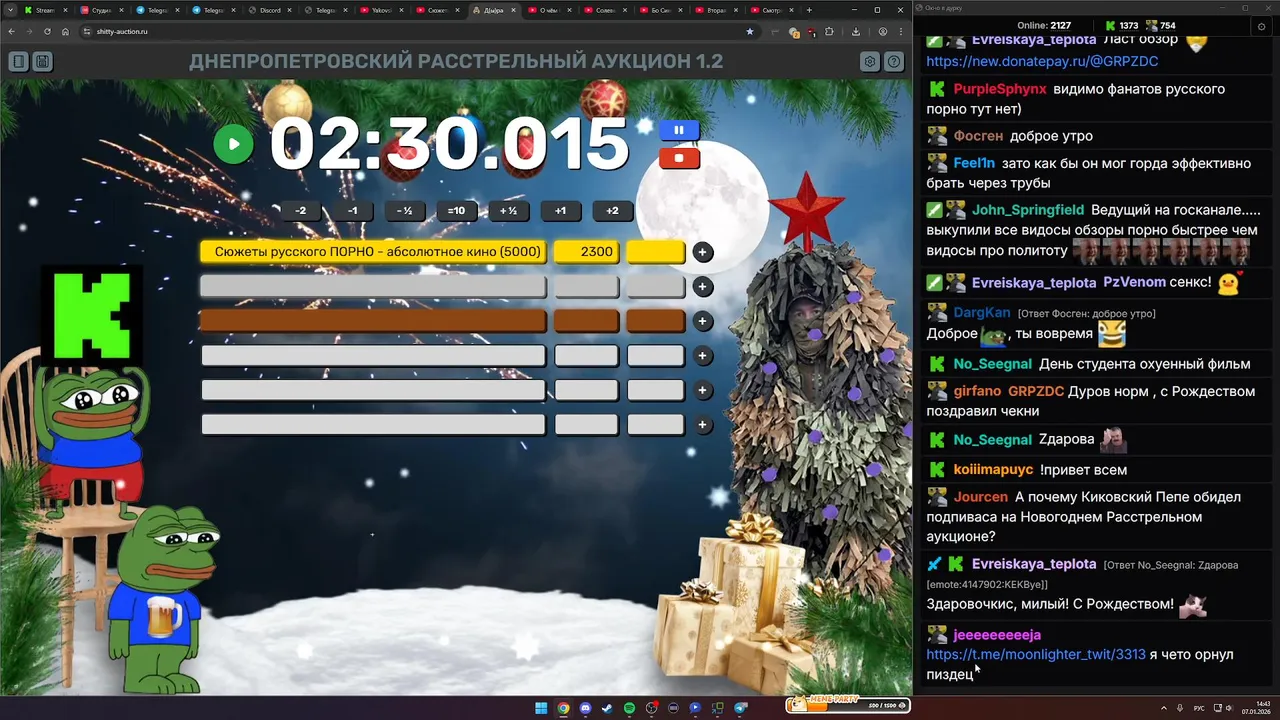The image size is (1280, 720).
Task: Toggle the side panel icon in auction header
Action: click(19, 62)
